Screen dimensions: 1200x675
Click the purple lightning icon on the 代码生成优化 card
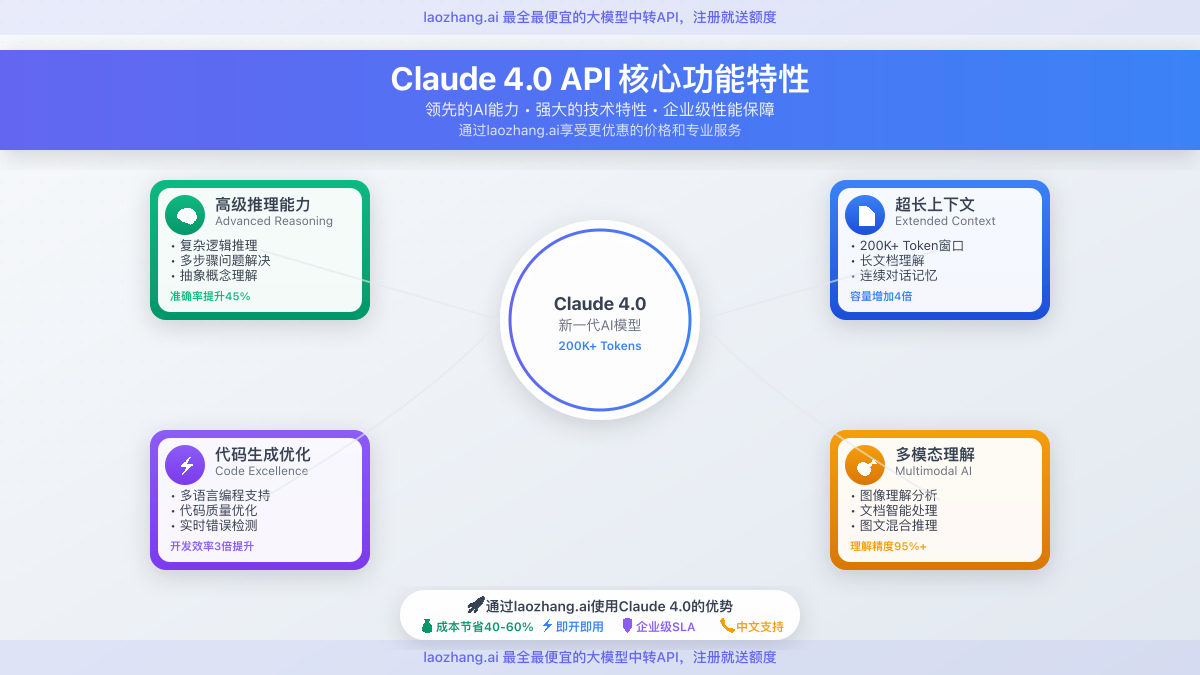click(185, 465)
